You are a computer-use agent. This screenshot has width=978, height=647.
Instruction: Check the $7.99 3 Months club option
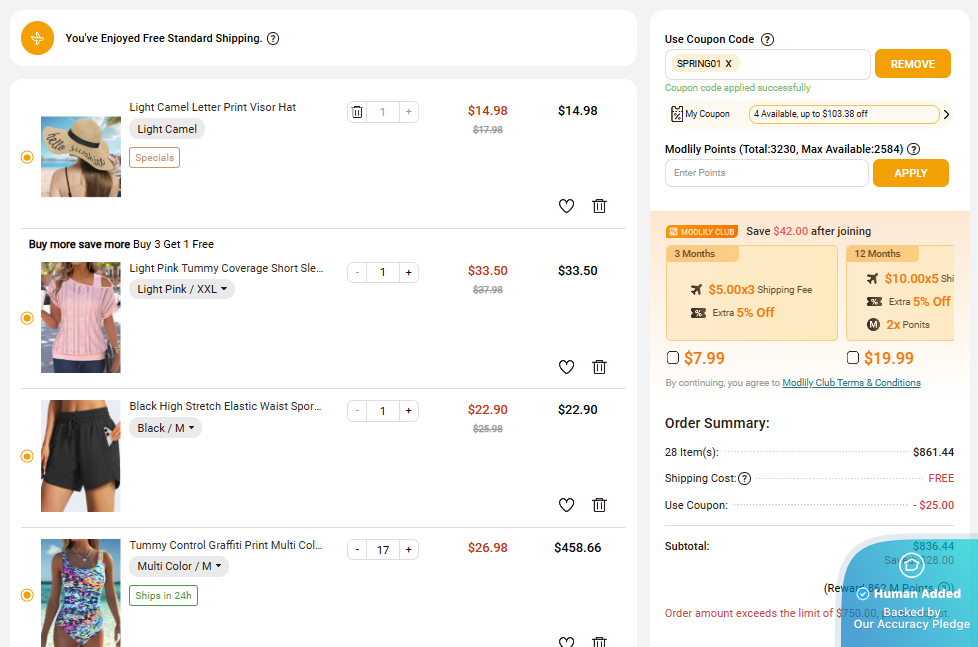(673, 358)
